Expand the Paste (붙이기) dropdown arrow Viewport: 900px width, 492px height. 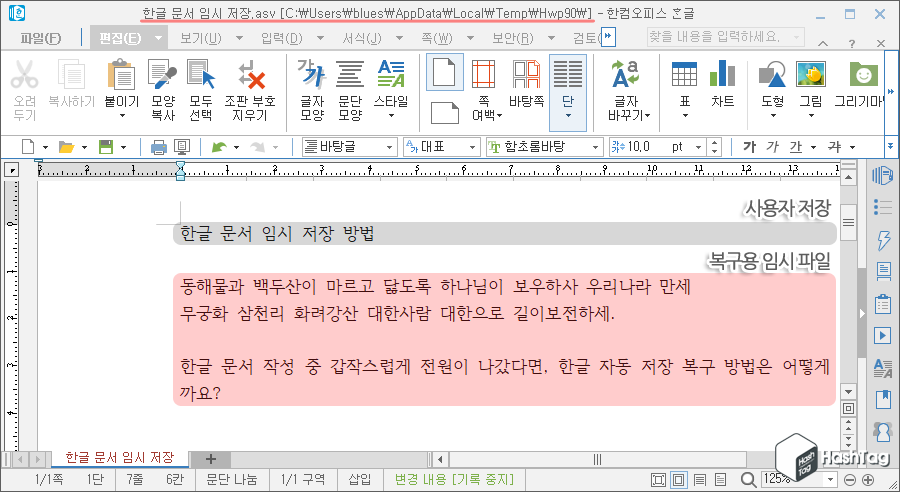(x=122, y=116)
